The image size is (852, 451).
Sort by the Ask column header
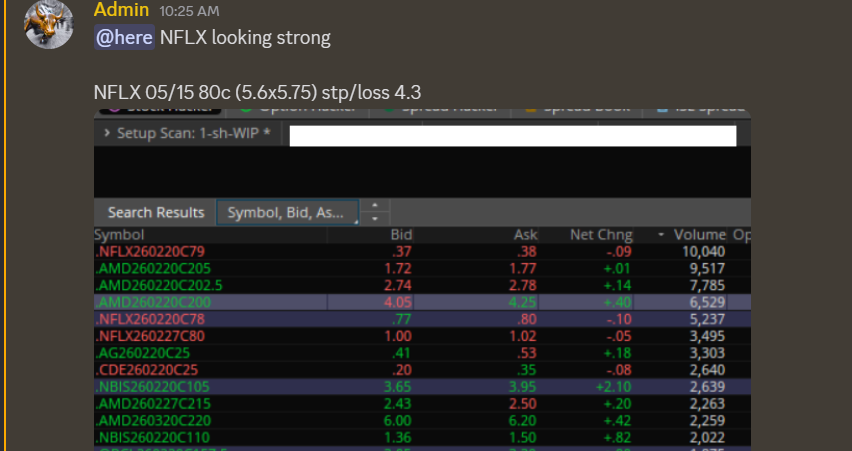tap(525, 235)
